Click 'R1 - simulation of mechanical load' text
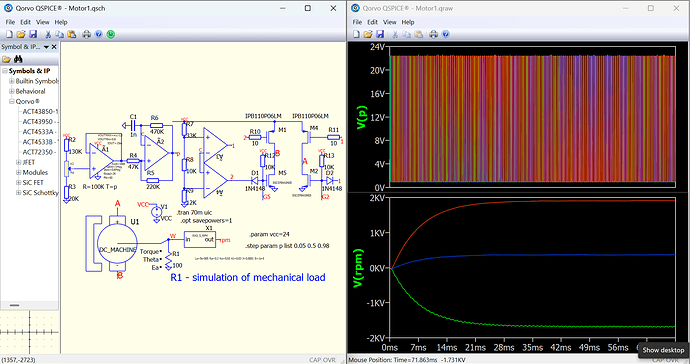The width and height of the screenshot is (690, 364). click(x=248, y=277)
